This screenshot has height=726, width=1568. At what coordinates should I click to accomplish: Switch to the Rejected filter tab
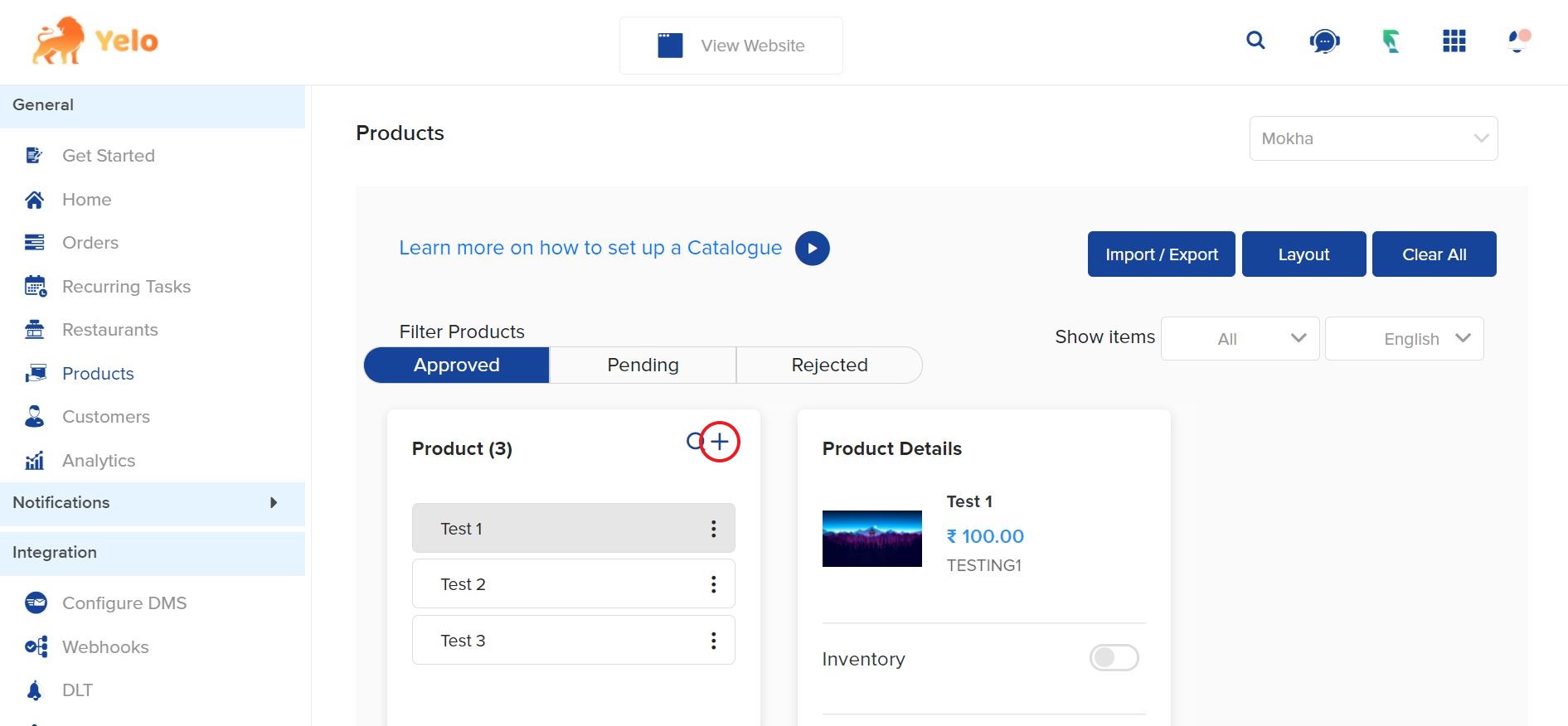[x=829, y=365]
